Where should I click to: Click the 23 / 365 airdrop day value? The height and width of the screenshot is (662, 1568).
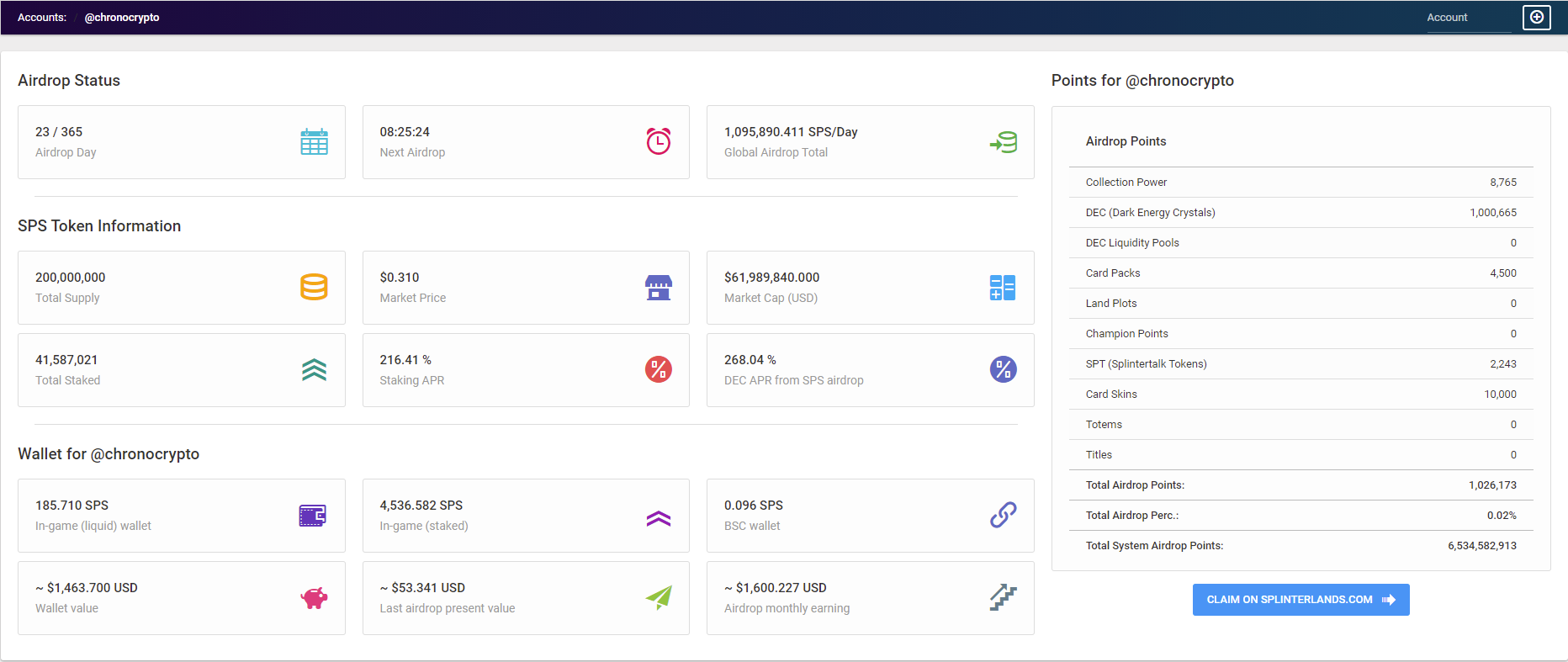click(x=59, y=132)
